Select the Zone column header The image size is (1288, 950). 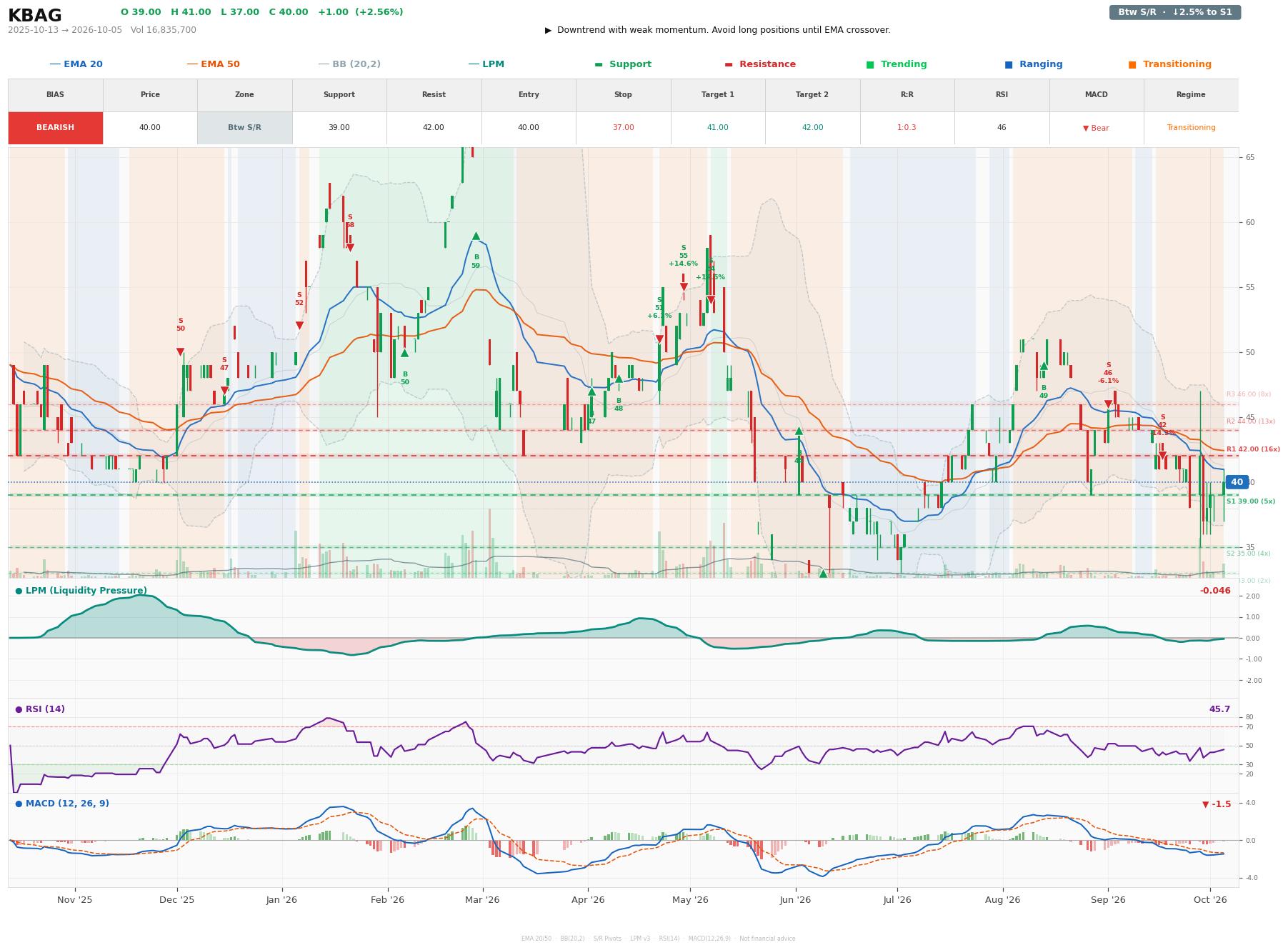244,95
